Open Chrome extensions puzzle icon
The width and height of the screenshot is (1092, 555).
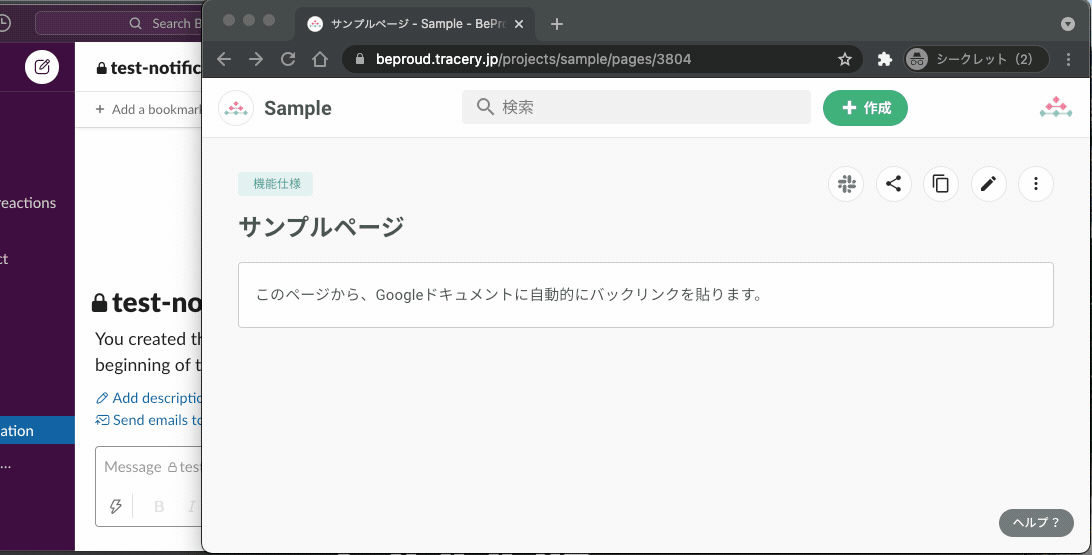click(x=884, y=59)
